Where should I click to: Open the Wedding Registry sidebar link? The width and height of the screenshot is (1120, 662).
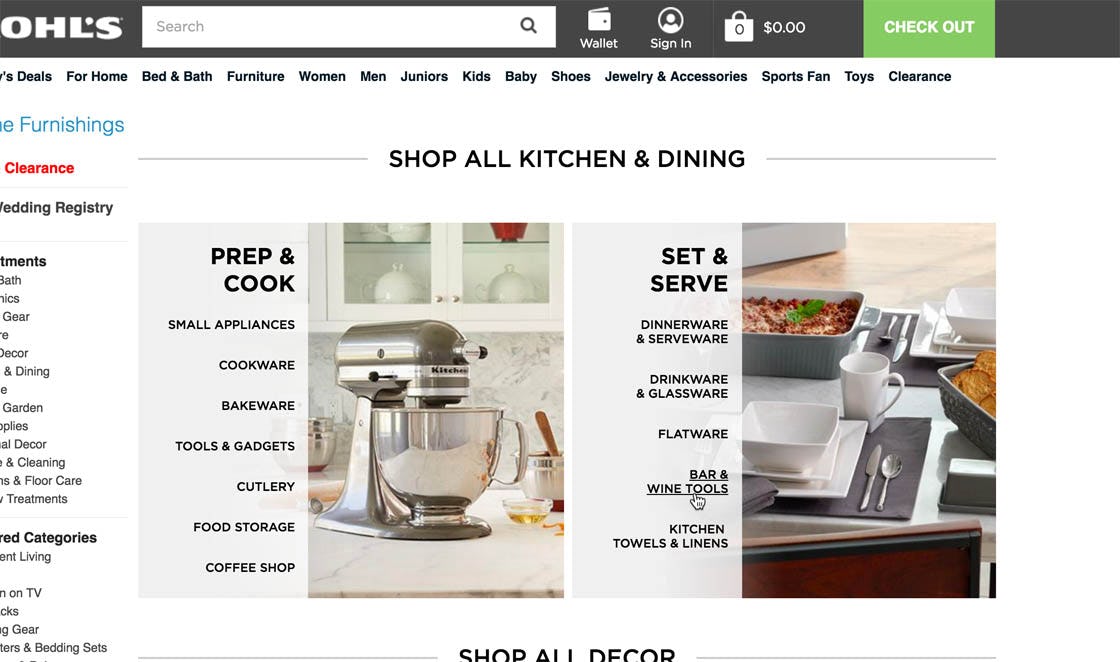(56, 208)
